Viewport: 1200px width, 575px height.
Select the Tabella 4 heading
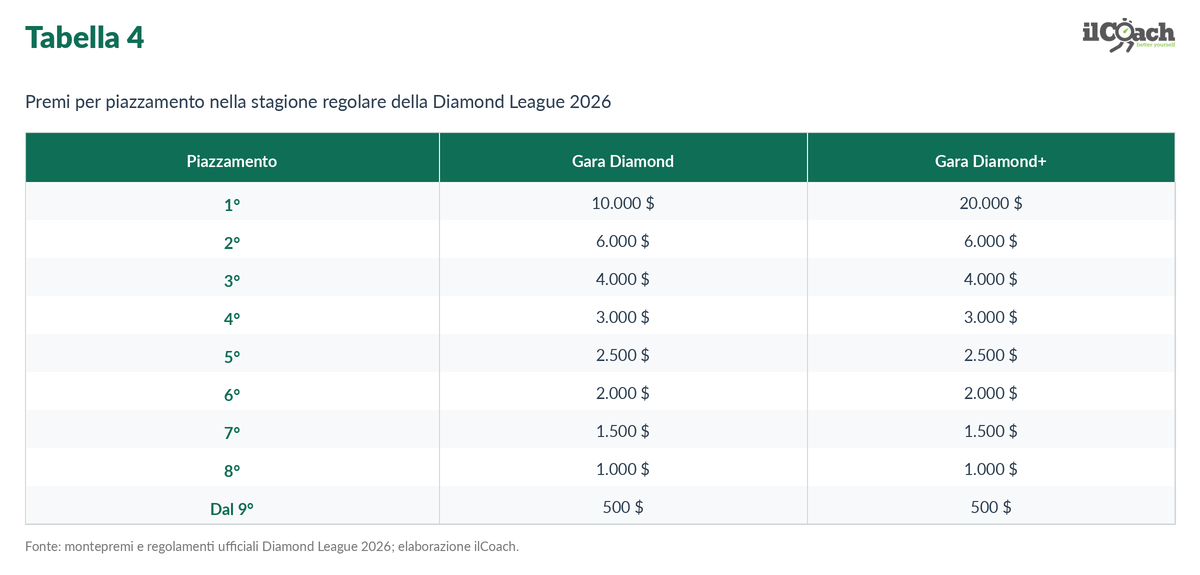pos(85,37)
